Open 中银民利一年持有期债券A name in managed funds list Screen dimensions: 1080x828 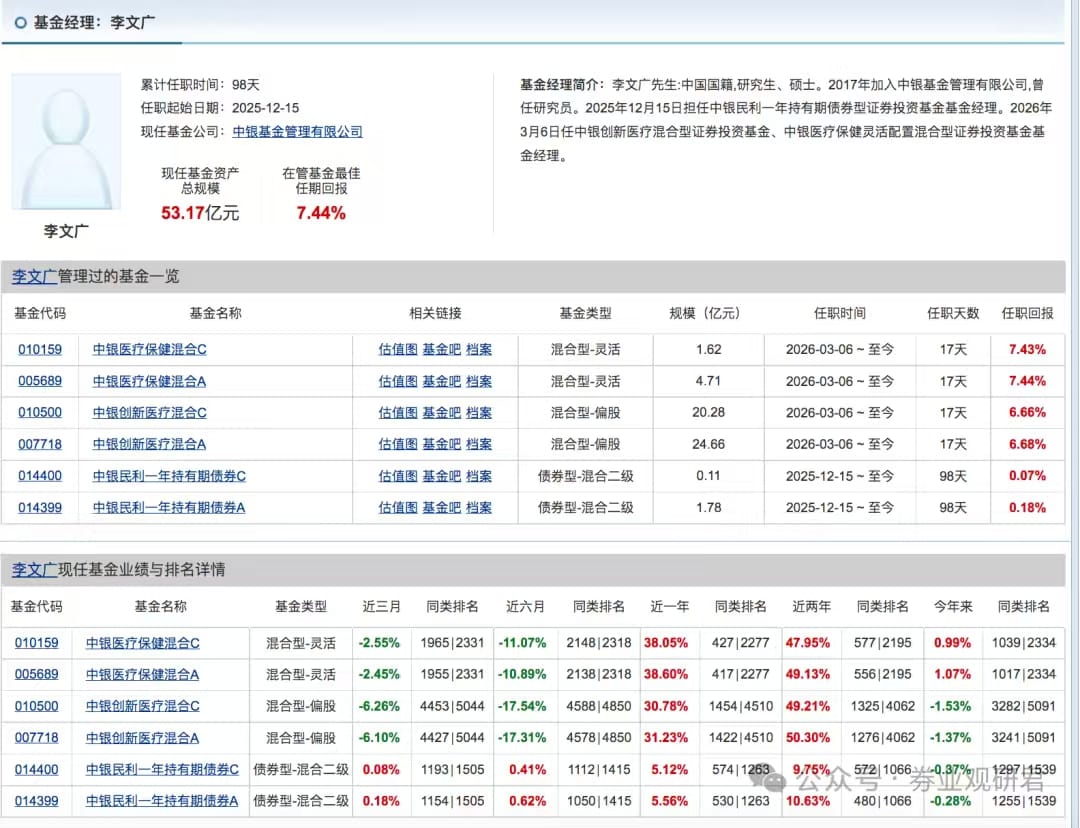tap(169, 507)
